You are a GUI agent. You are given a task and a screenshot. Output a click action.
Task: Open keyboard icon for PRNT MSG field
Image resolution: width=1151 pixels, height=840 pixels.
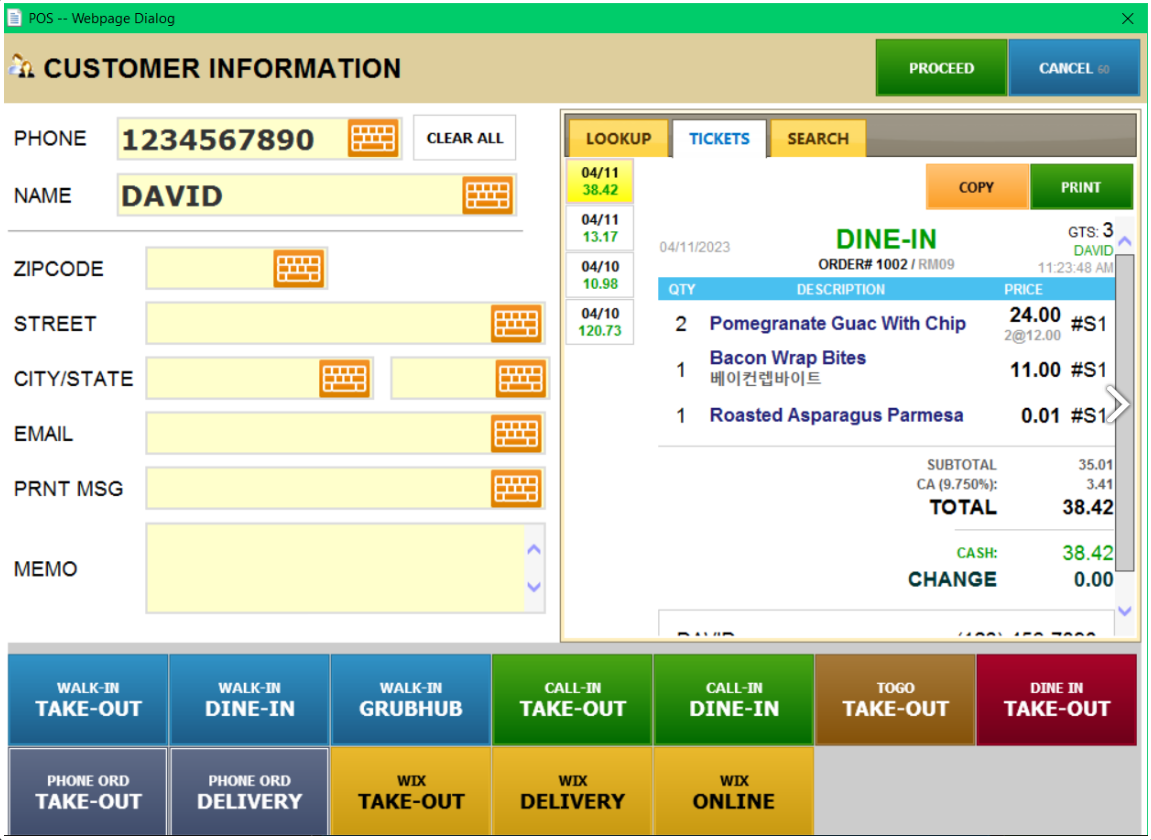tap(516, 489)
